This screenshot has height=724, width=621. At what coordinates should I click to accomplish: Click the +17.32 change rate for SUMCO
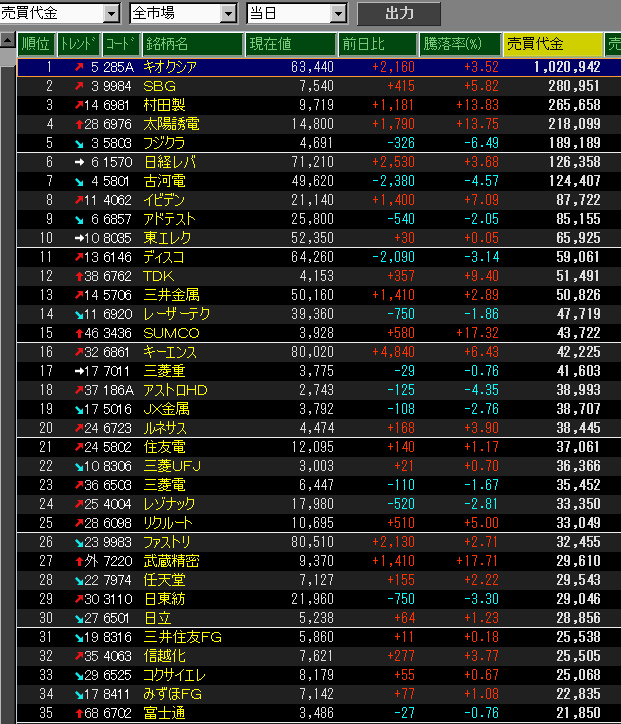tap(477, 333)
